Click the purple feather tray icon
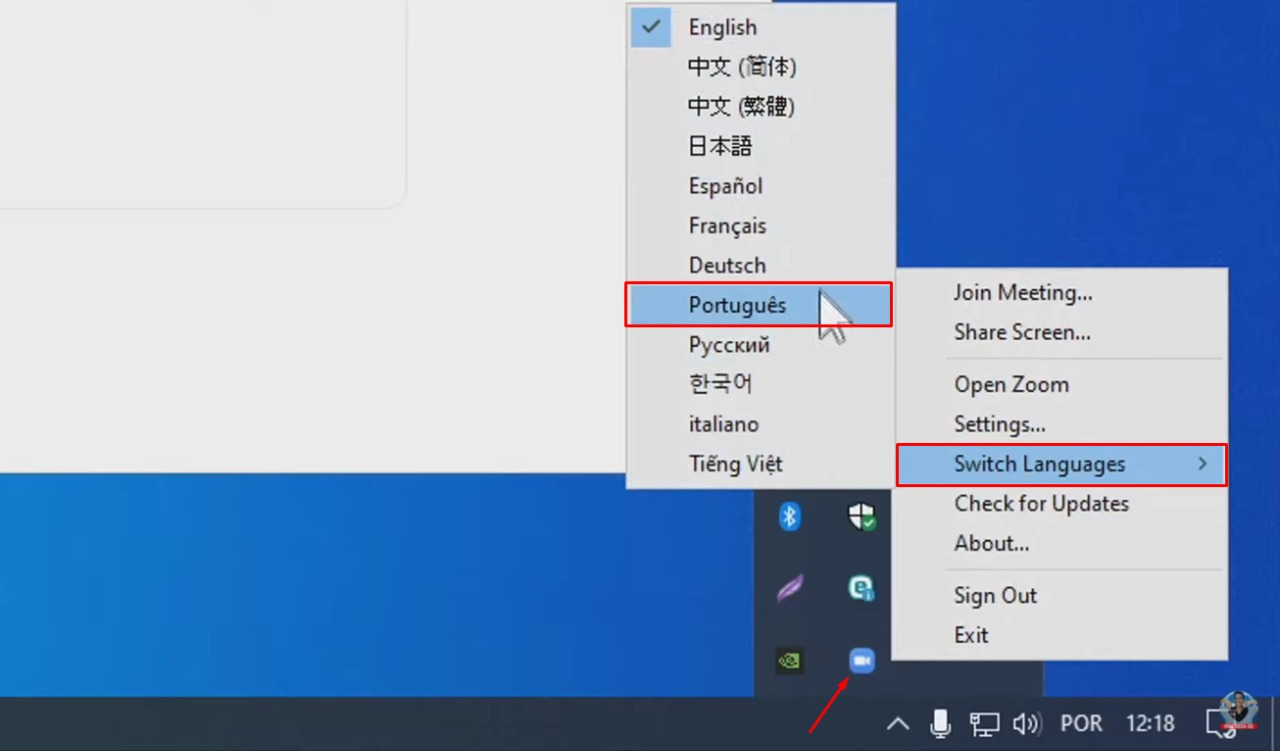The height and width of the screenshot is (751, 1280). coord(790,588)
